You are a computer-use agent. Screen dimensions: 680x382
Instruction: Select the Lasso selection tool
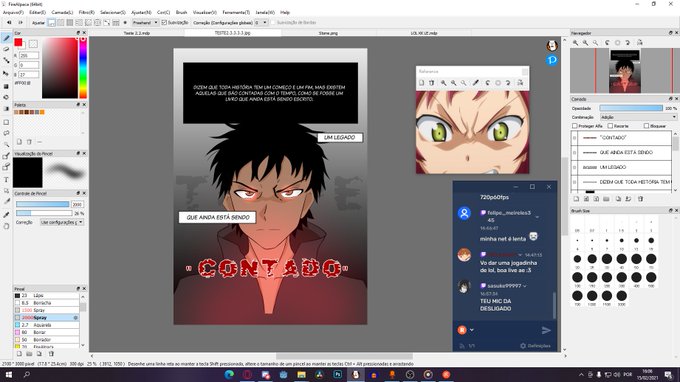(6, 133)
